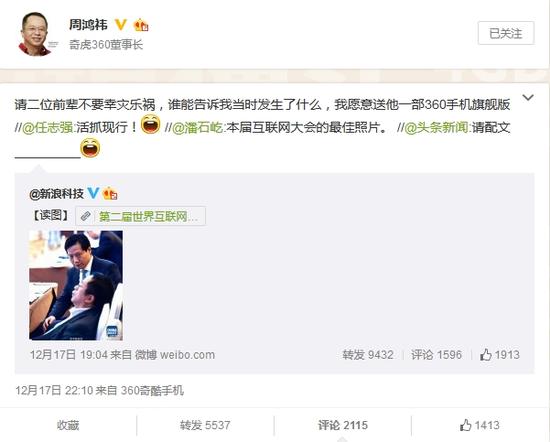Open original post 转发 9432 link
Screen dimensions: 550x442
368,355
